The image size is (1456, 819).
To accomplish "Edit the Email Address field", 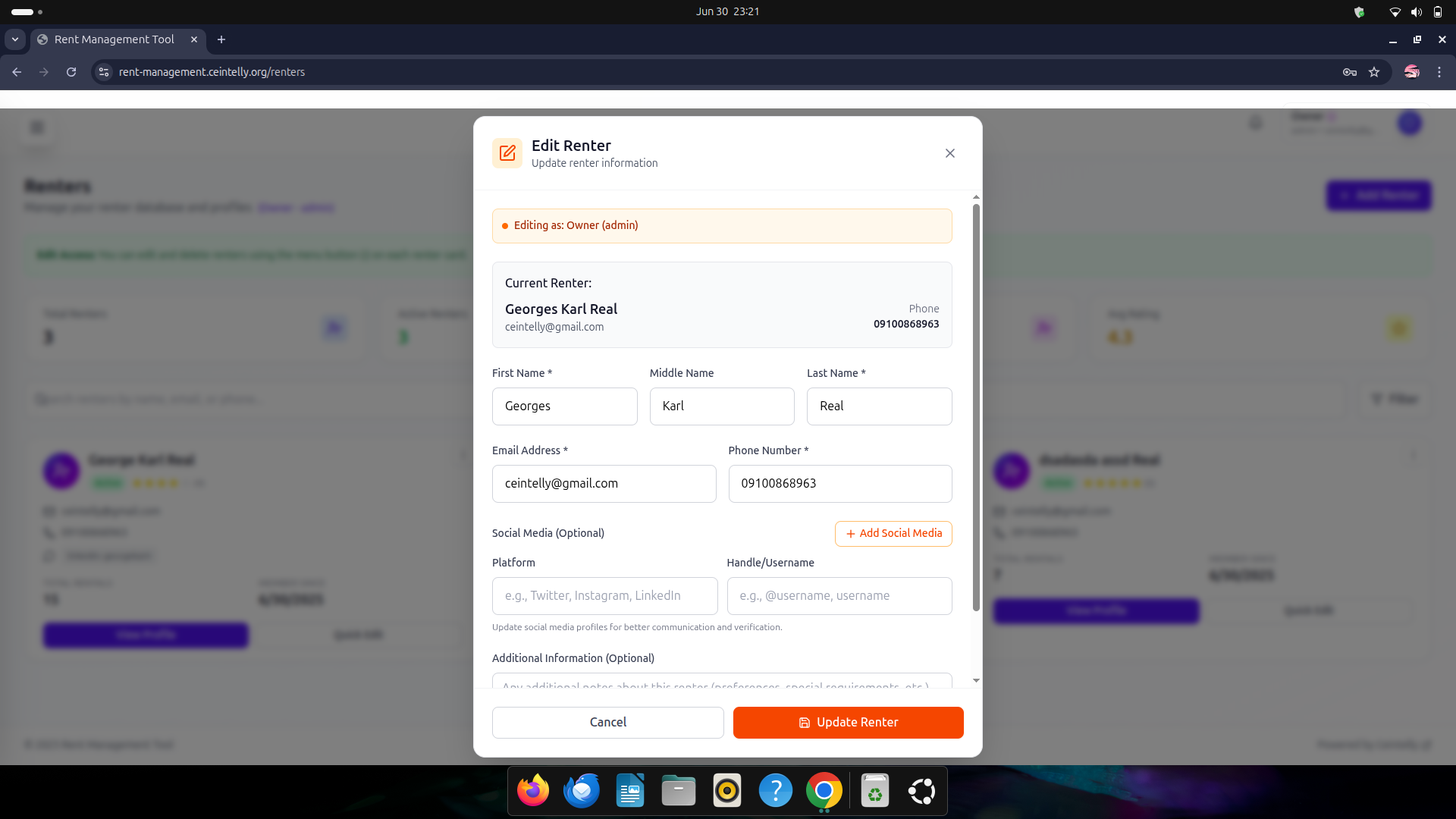I will coord(604,484).
